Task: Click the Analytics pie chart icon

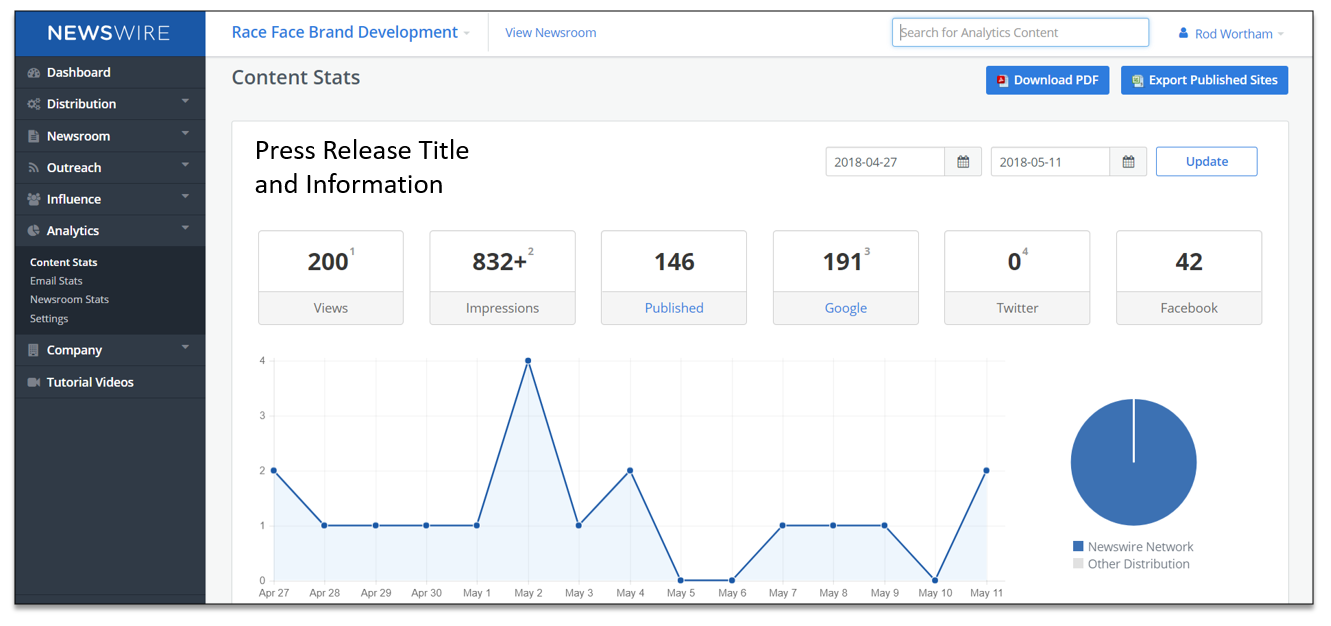Action: [34, 231]
